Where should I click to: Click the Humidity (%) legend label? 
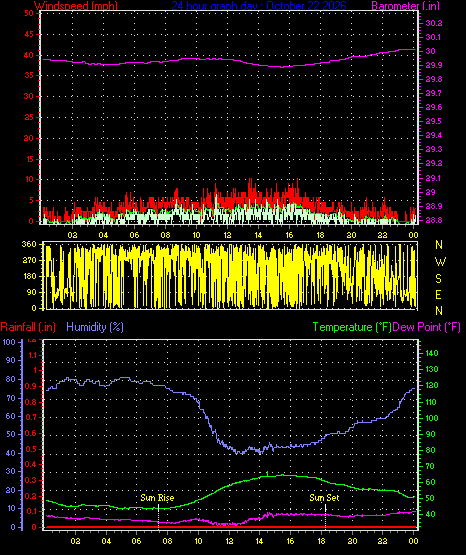95,327
